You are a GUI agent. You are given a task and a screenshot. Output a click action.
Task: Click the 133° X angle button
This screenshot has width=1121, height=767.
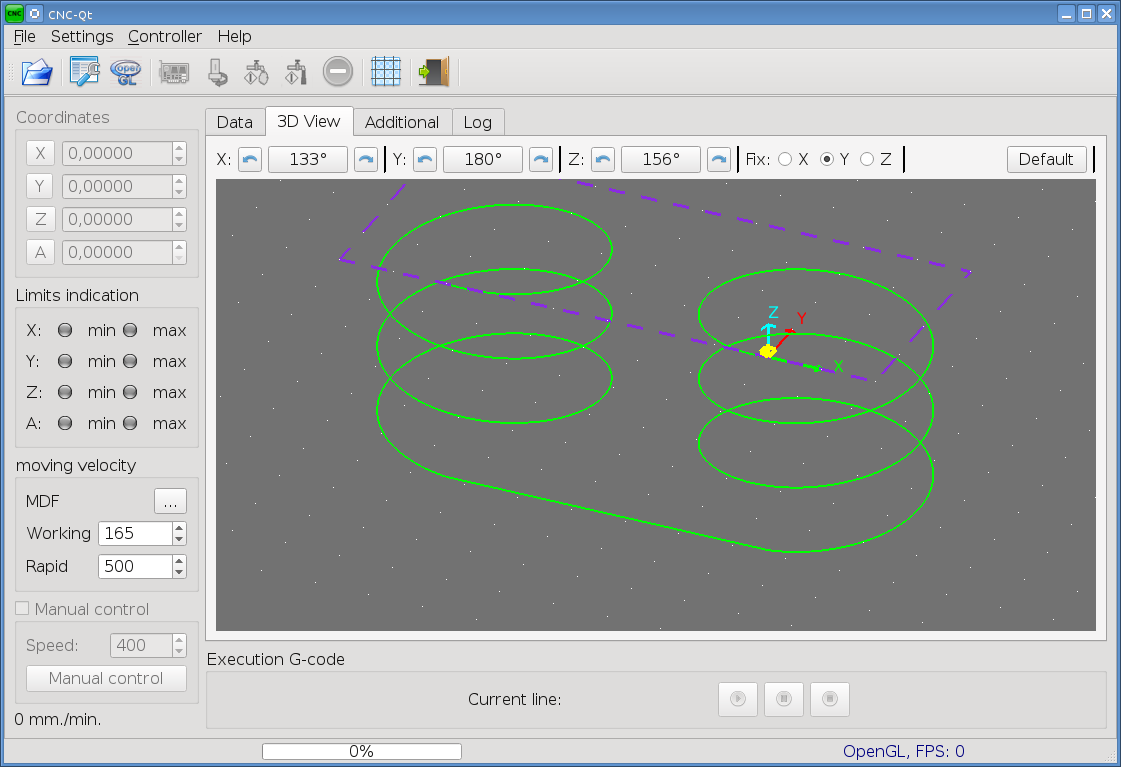[307, 159]
